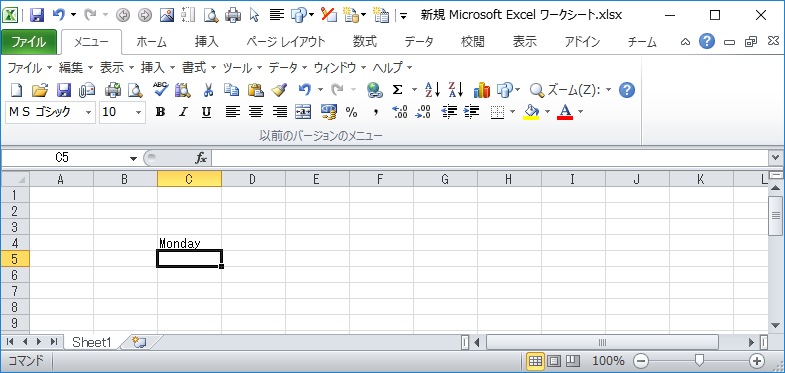Image resolution: width=785 pixels, height=373 pixels.
Task: Sort ascending A to Z
Action: (x=432, y=90)
